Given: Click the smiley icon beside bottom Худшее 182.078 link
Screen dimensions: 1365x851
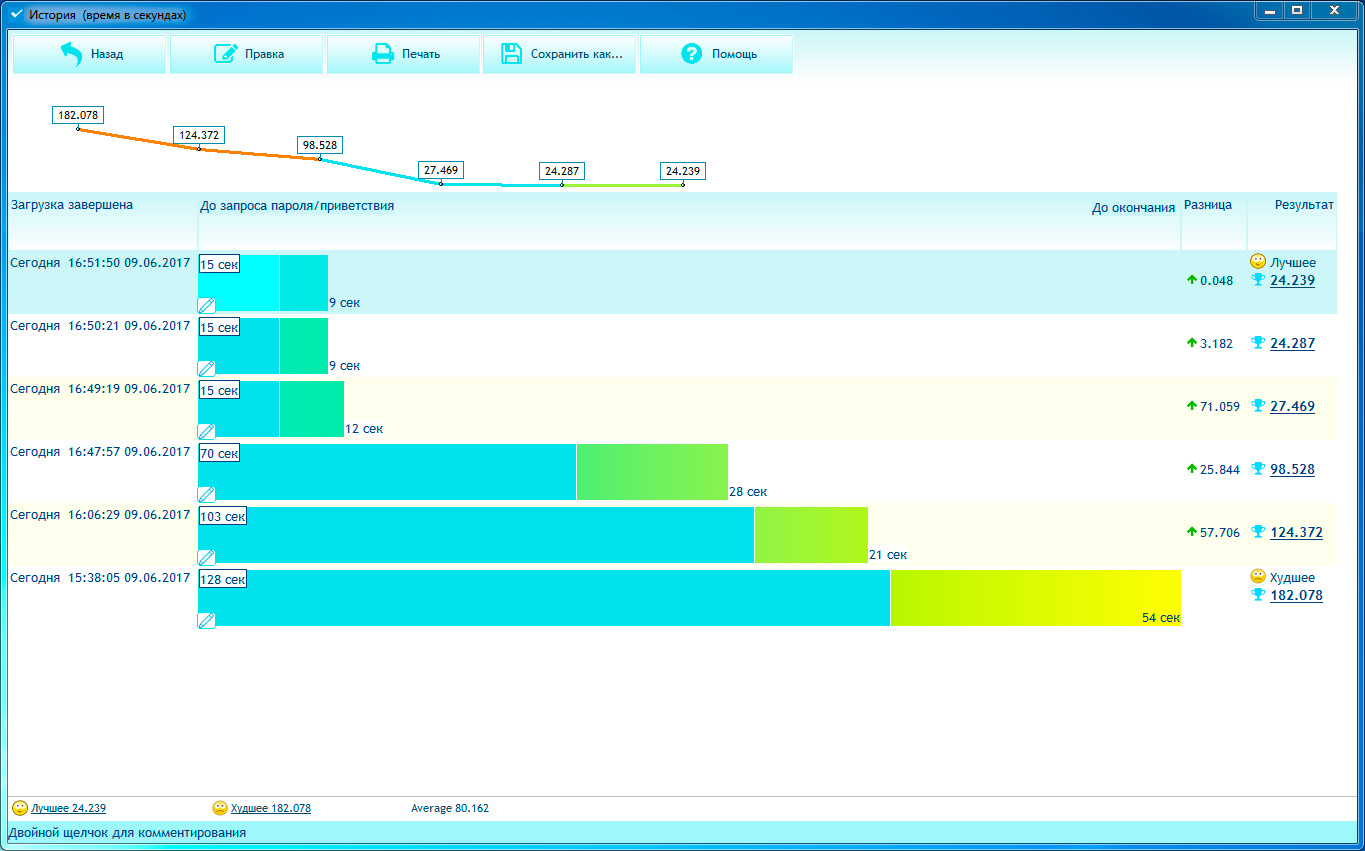Looking at the screenshot, I should tap(220, 808).
